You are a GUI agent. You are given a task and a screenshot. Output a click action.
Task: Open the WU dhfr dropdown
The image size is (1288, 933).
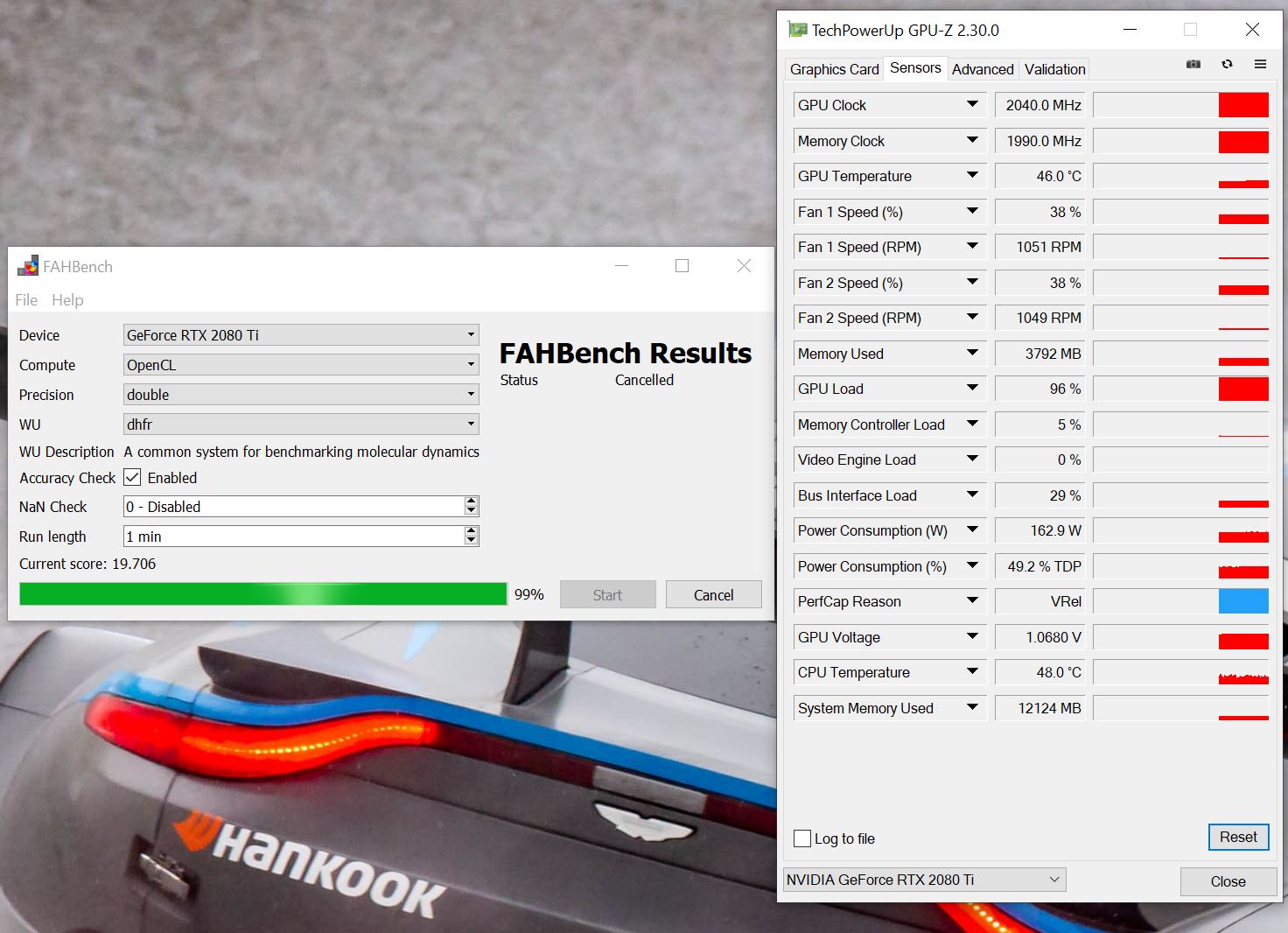pos(301,424)
